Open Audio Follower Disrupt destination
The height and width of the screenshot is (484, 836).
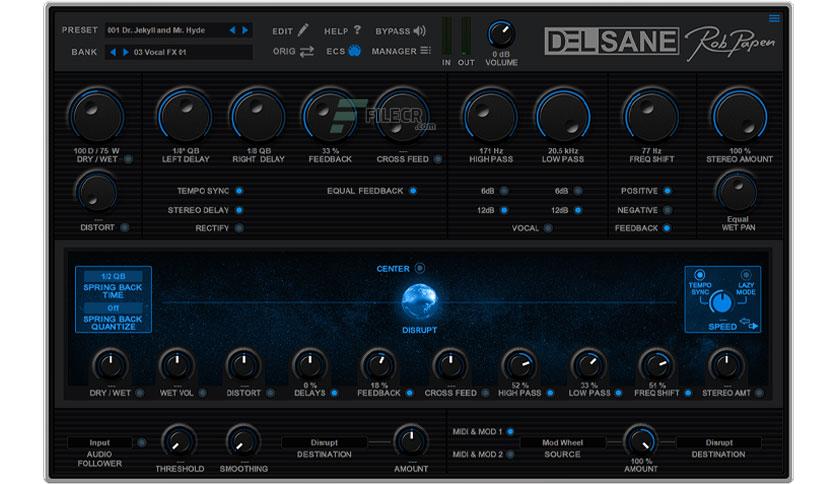coord(324,442)
